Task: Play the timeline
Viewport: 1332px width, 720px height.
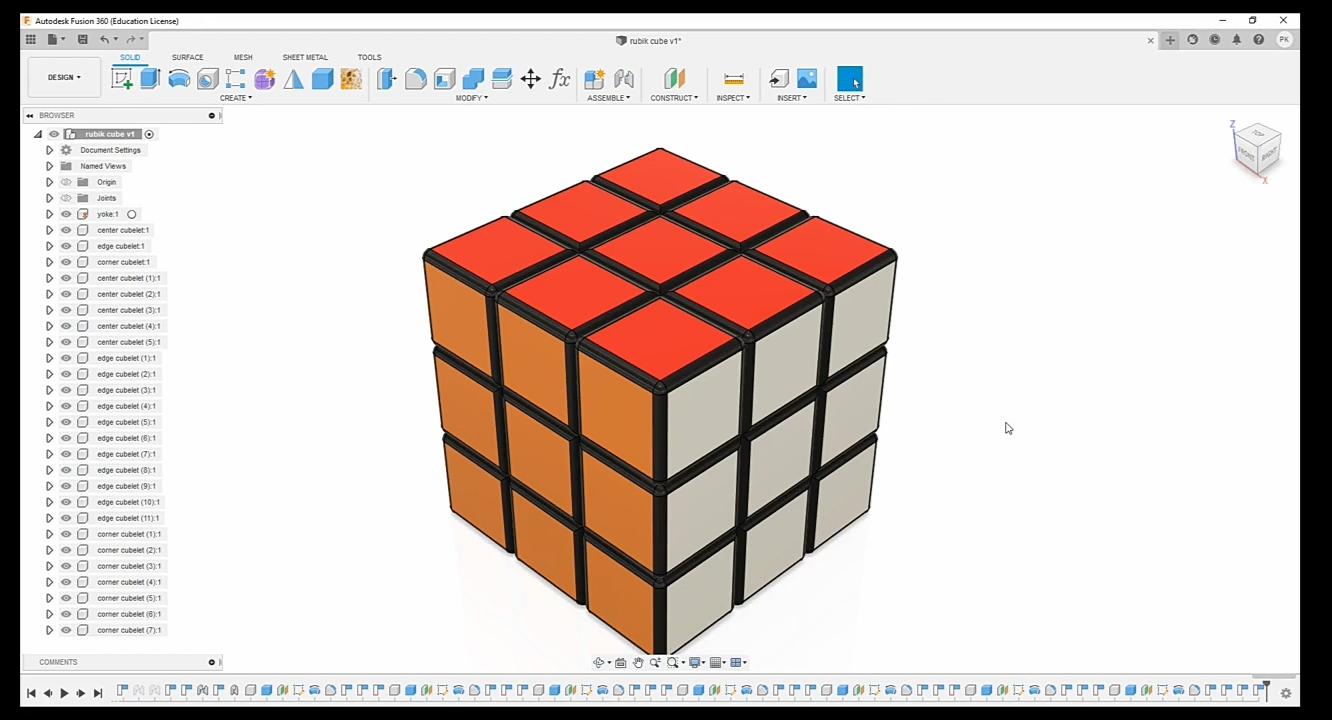Action: (x=64, y=693)
